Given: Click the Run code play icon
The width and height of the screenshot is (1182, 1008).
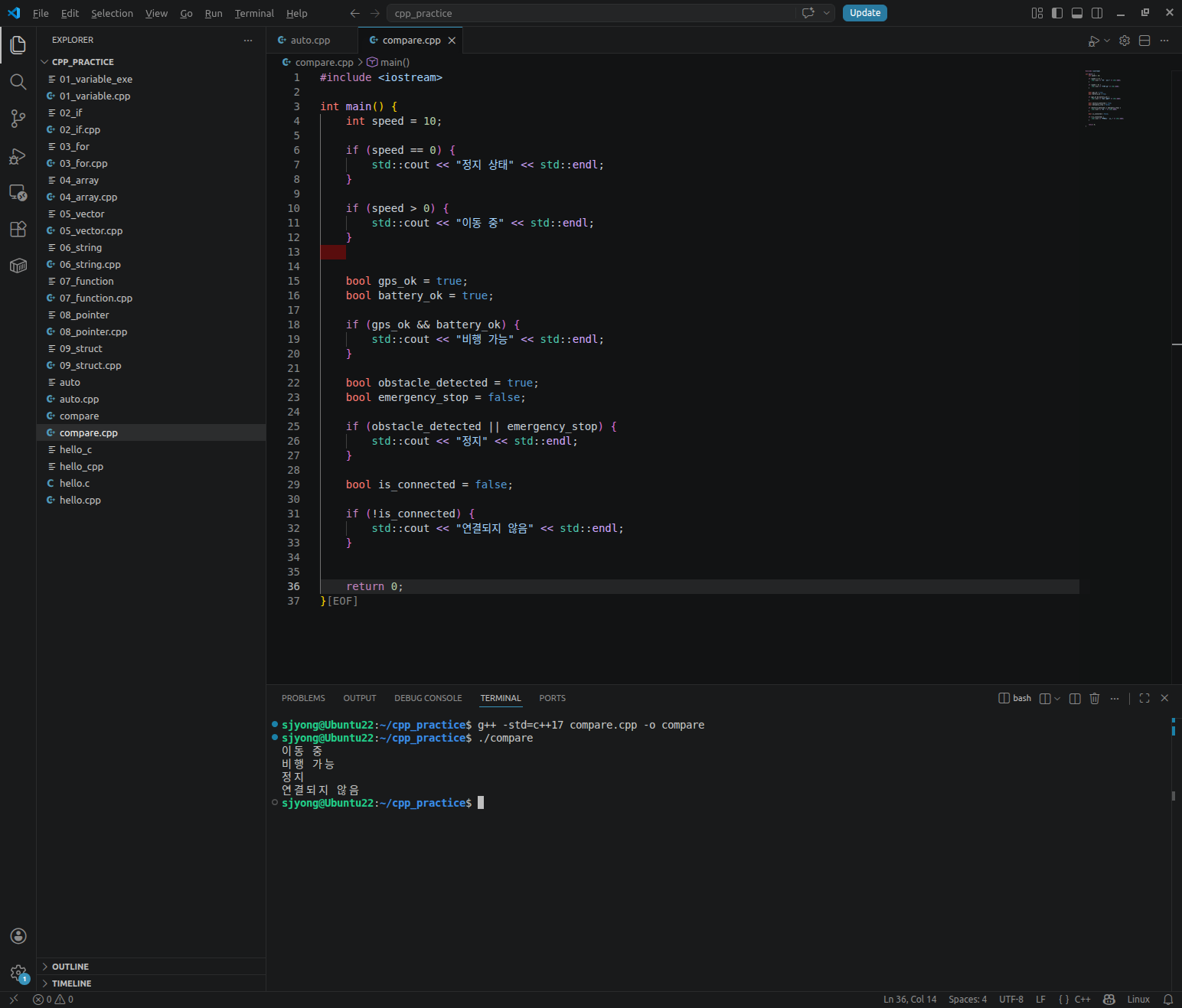Looking at the screenshot, I should (1094, 41).
